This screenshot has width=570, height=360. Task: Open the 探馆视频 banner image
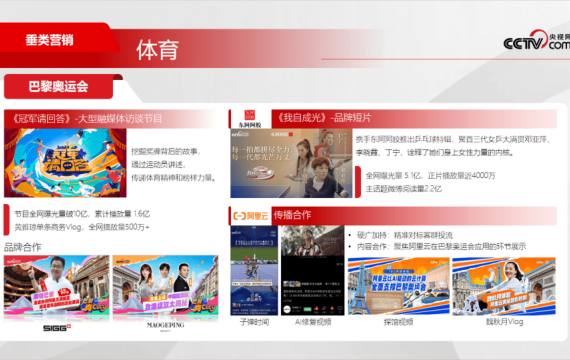pyautogui.click(x=399, y=286)
